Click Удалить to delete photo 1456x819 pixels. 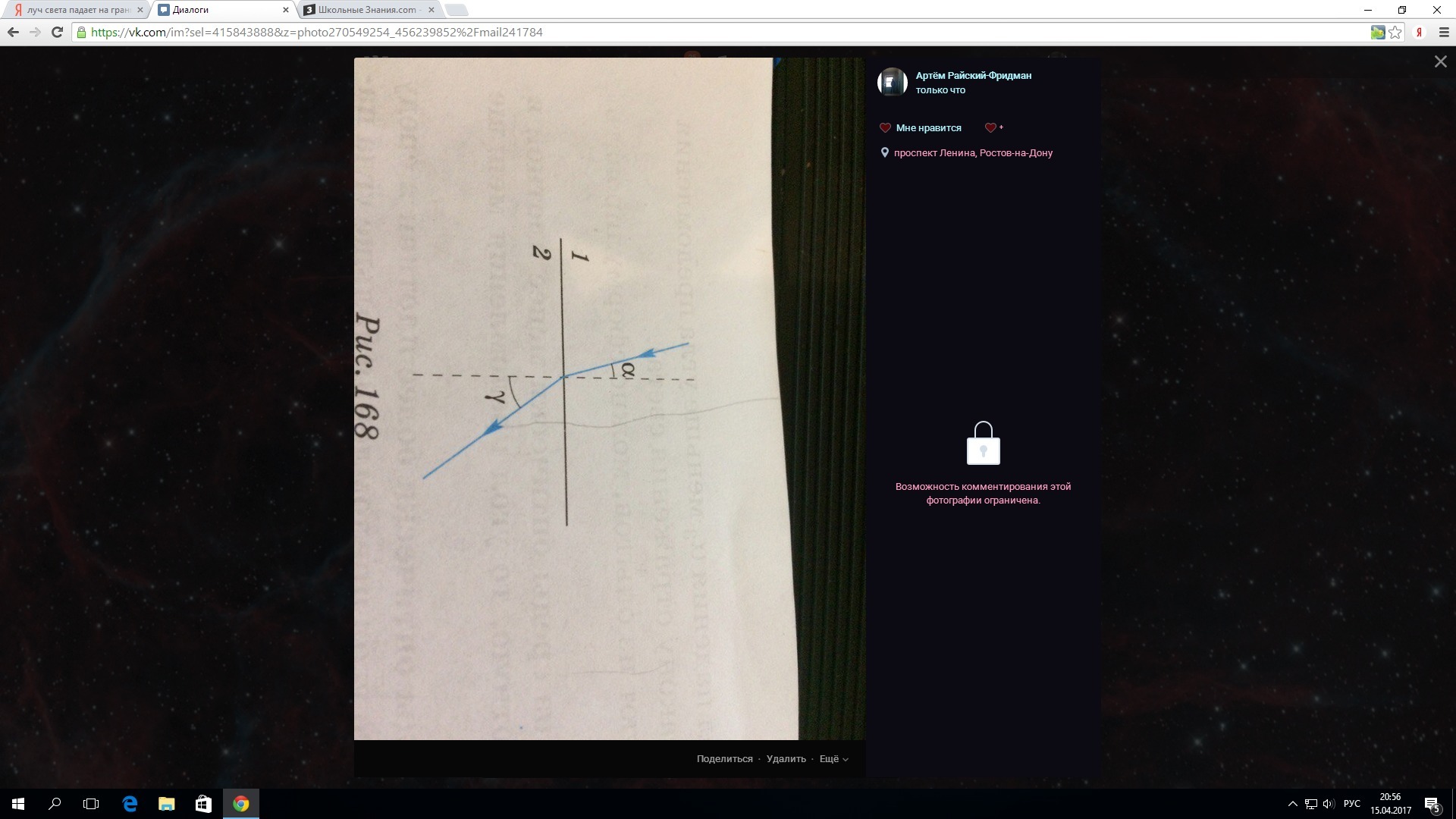786,759
